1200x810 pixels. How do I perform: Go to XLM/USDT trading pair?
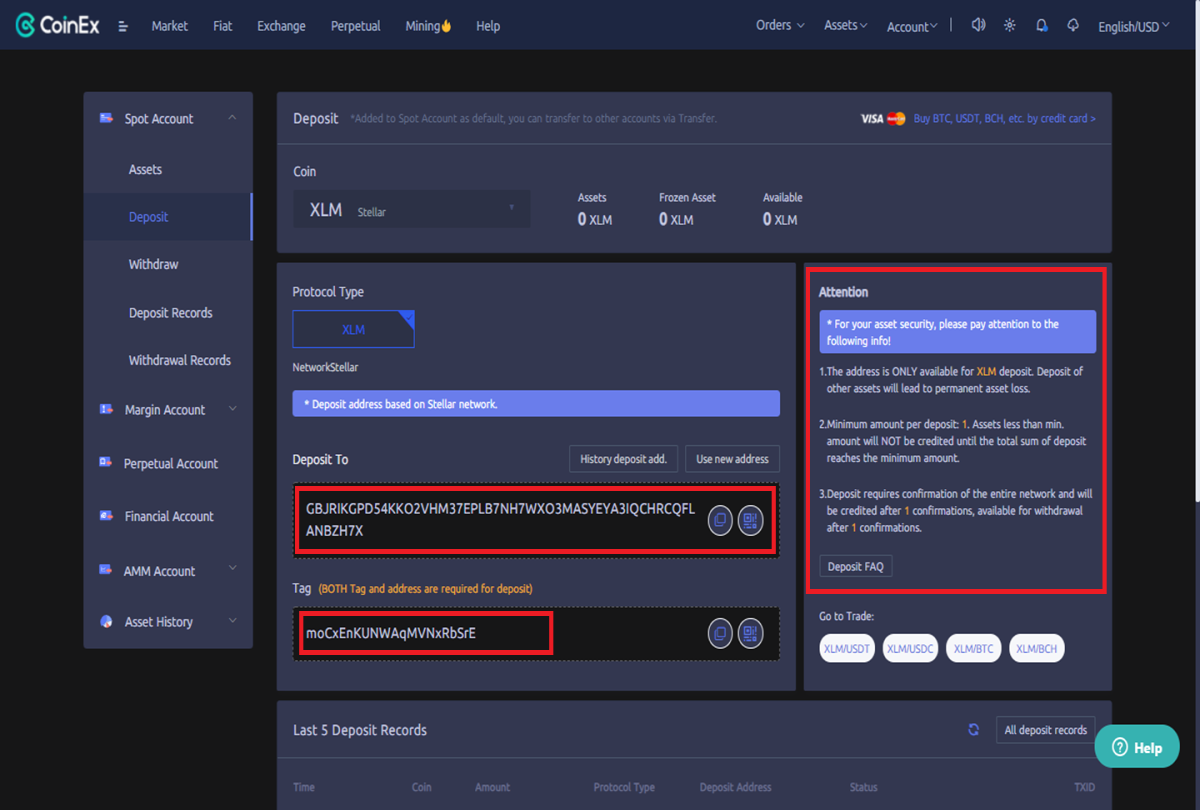(847, 649)
